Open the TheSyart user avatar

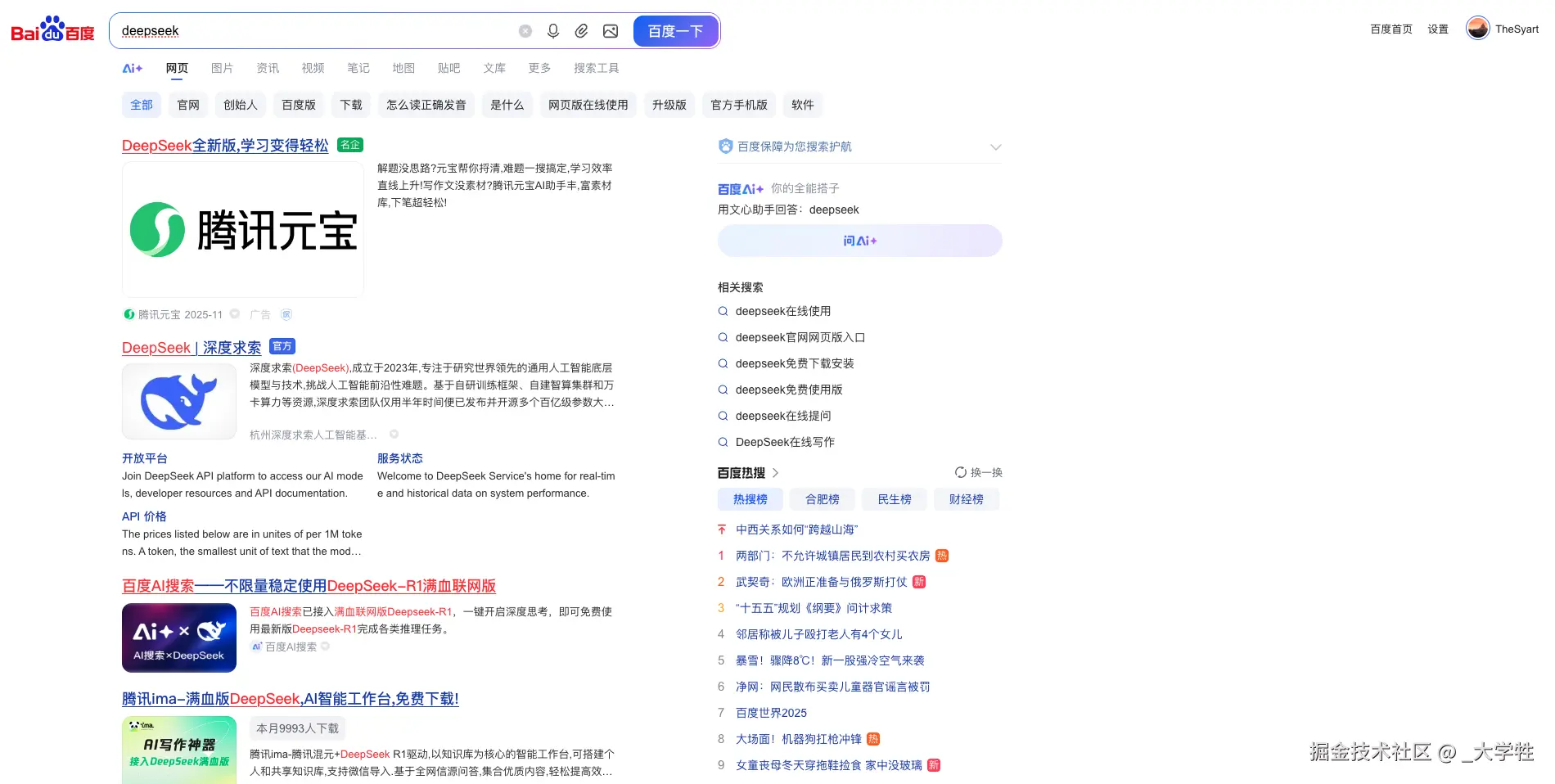click(x=1478, y=27)
